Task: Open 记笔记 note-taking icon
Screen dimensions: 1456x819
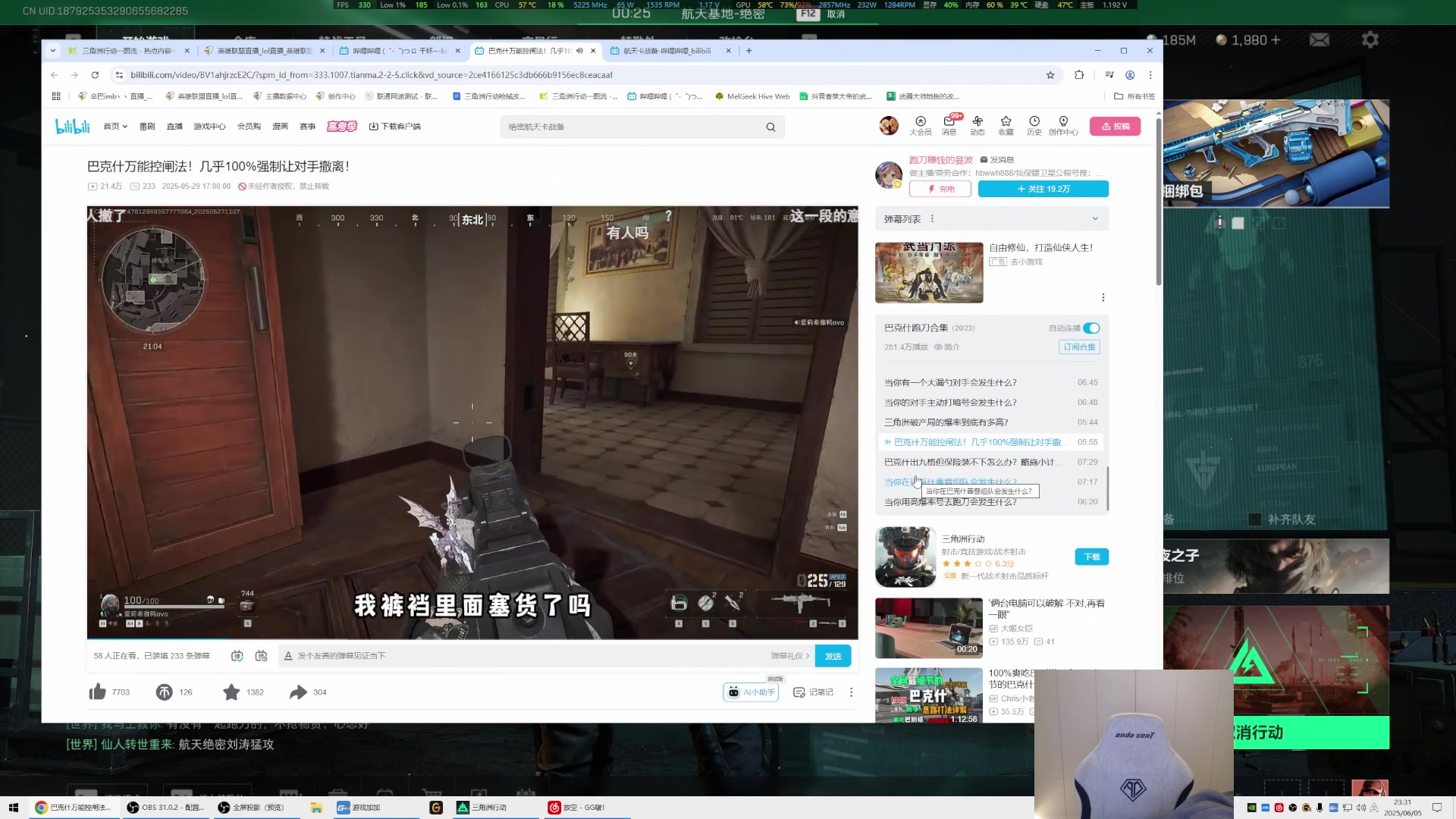Action: (813, 692)
